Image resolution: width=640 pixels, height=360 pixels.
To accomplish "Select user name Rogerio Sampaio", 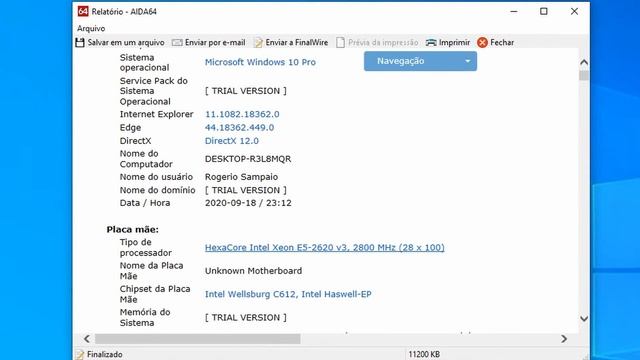I will click(x=241, y=177).
